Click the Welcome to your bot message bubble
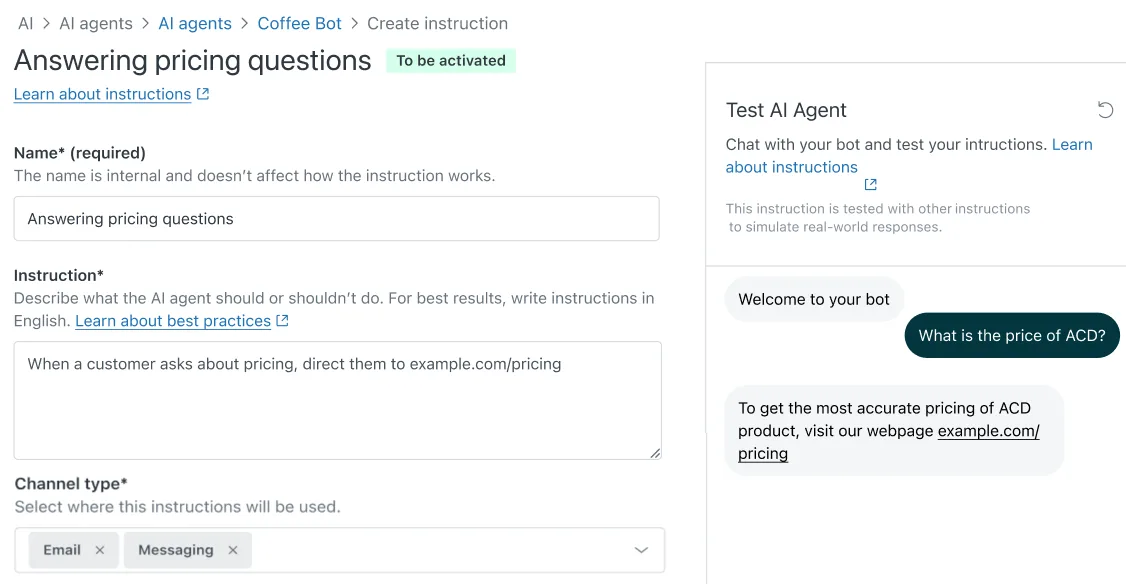Viewport: 1126px width, 584px height. (814, 299)
